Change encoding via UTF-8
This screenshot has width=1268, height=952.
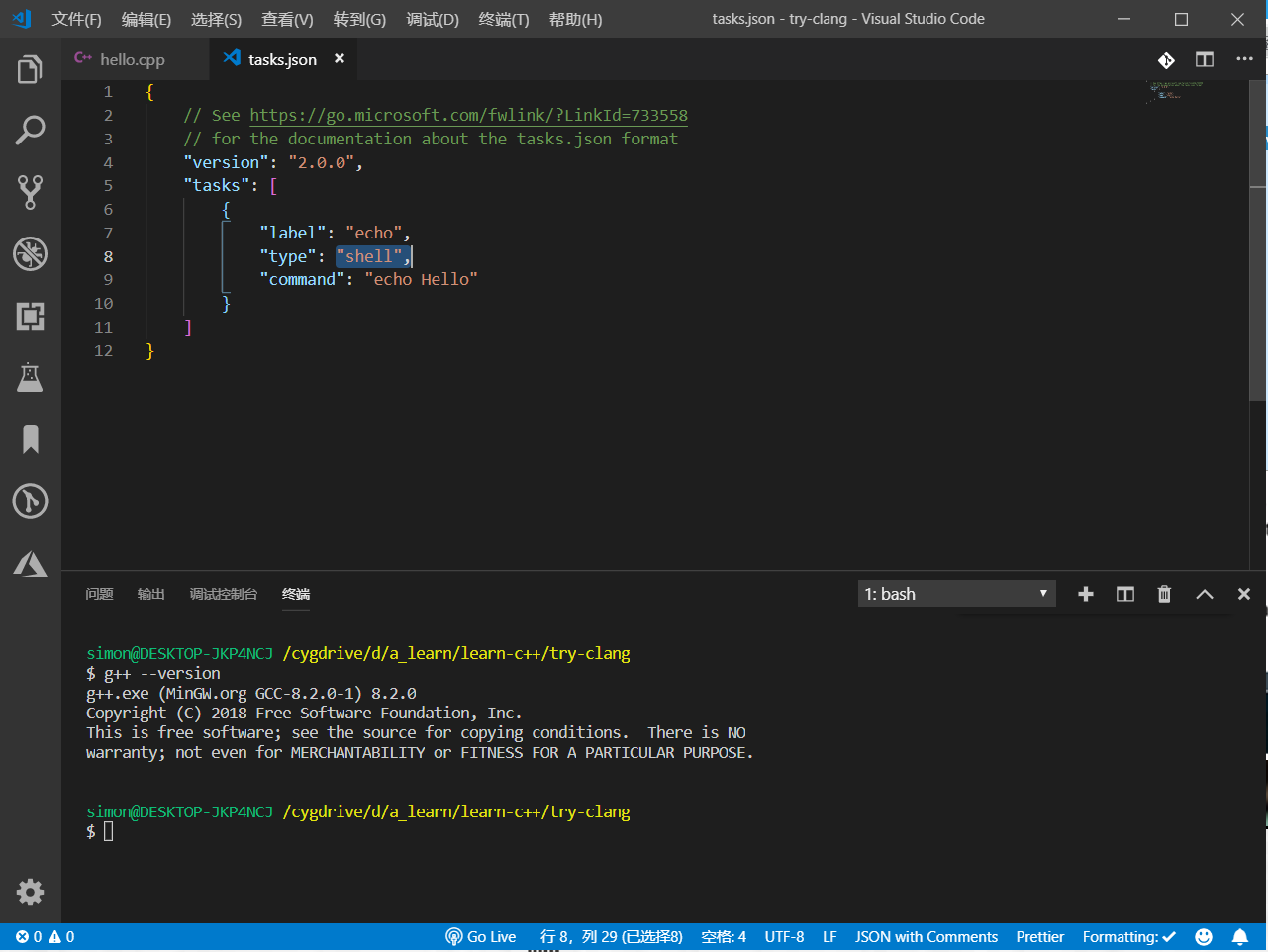[x=784, y=937]
